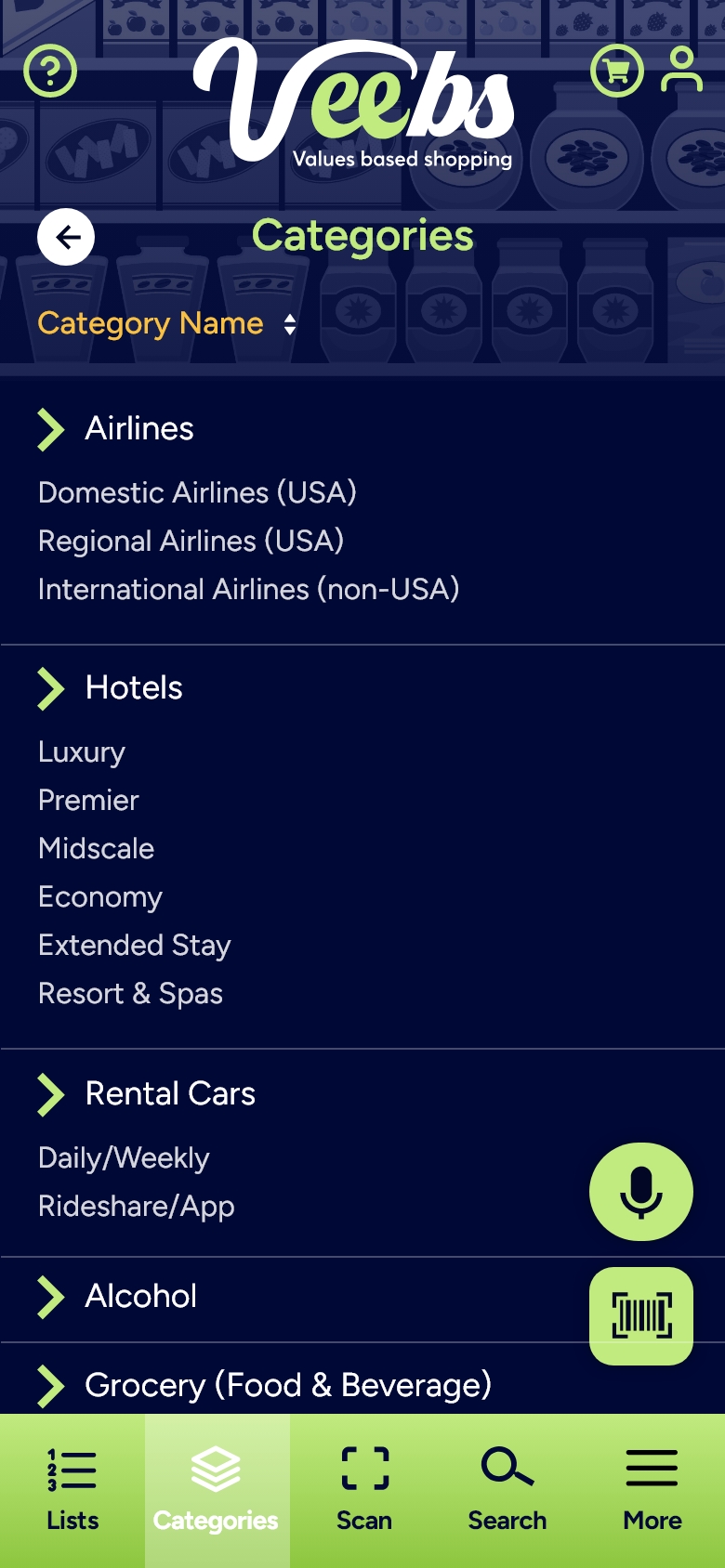The height and width of the screenshot is (1568, 725).
Task: Toggle Category Name sort order
Action: click(x=290, y=324)
